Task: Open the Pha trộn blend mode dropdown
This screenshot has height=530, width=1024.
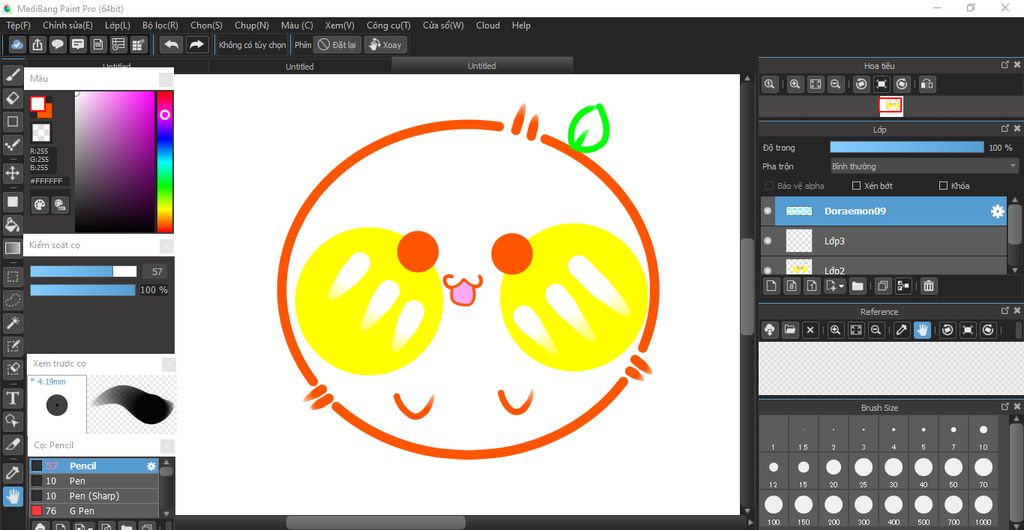Action: pos(924,166)
